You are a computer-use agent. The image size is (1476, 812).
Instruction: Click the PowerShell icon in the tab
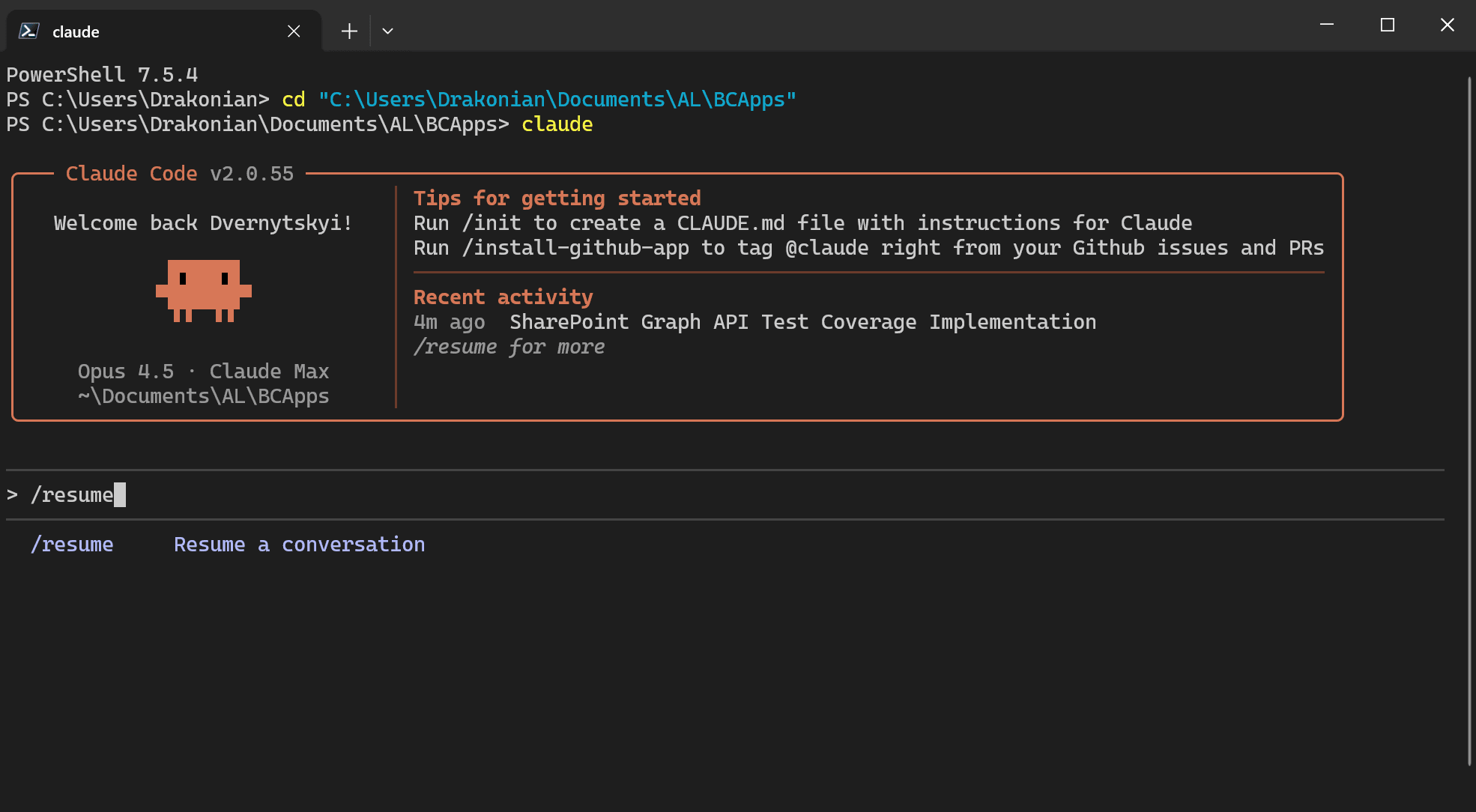click(x=29, y=31)
